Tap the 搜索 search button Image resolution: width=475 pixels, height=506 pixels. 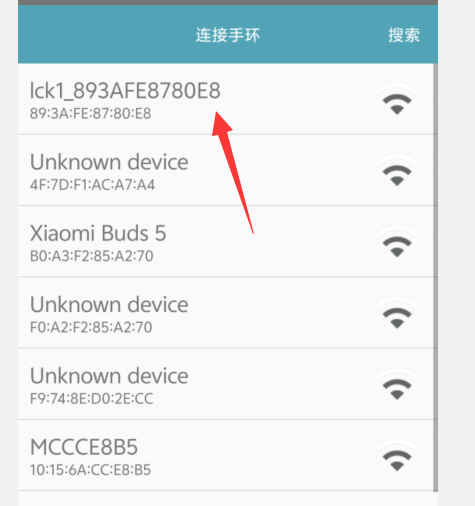pyautogui.click(x=404, y=35)
